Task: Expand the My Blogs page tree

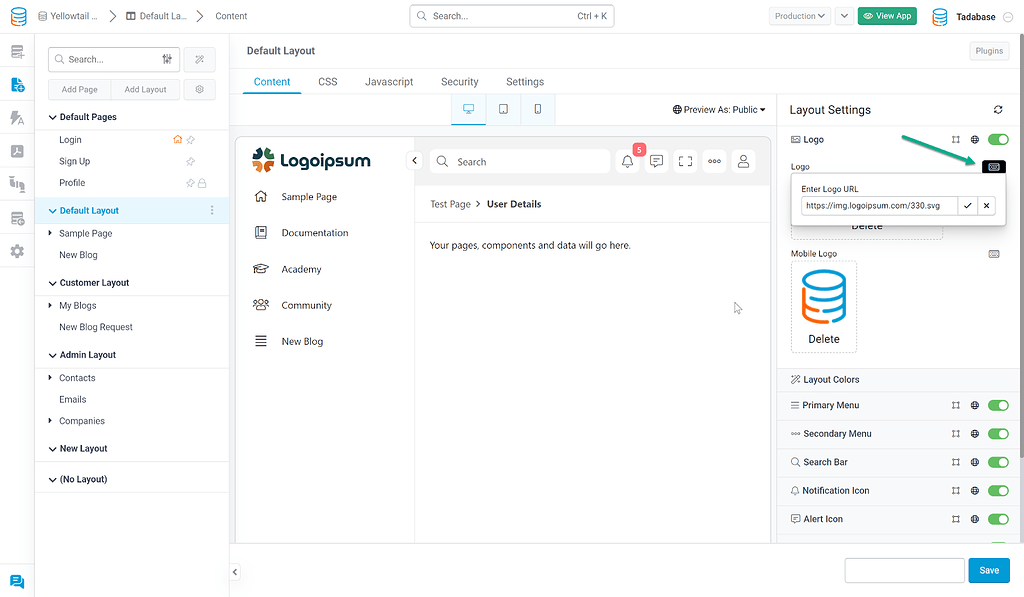Action: click(x=50, y=305)
